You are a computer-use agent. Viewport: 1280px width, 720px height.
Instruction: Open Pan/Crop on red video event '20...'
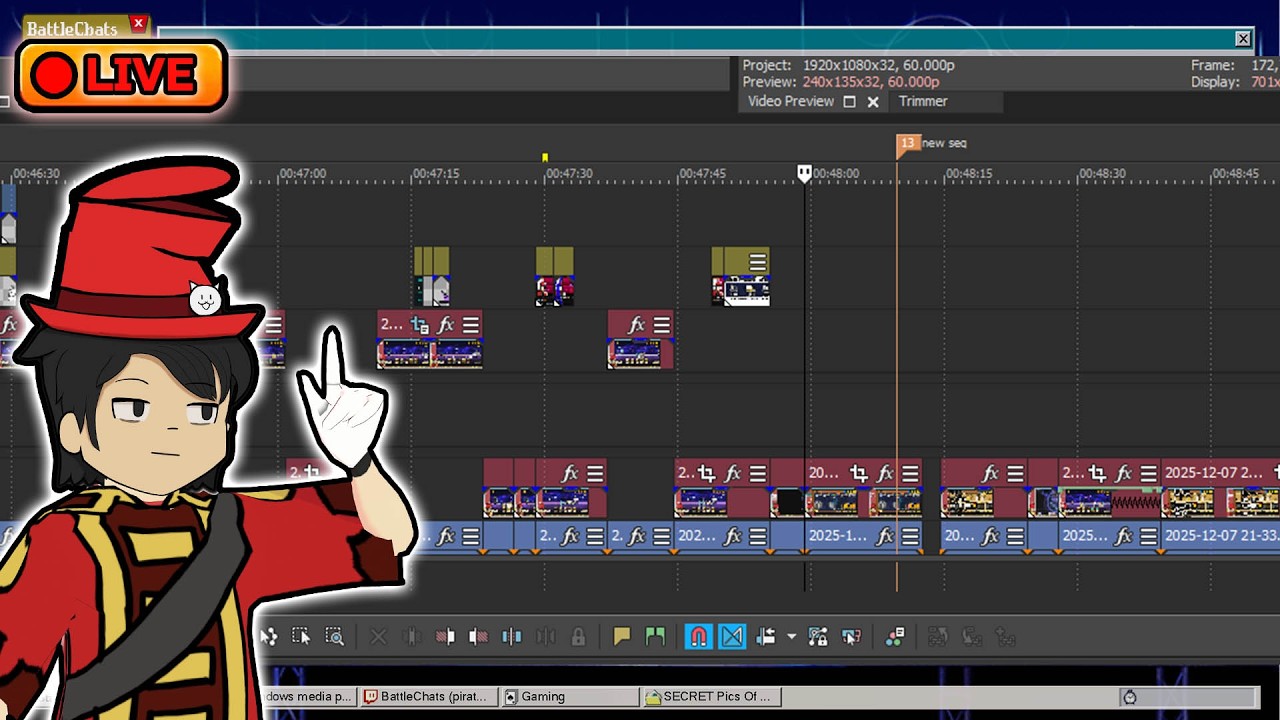point(859,473)
